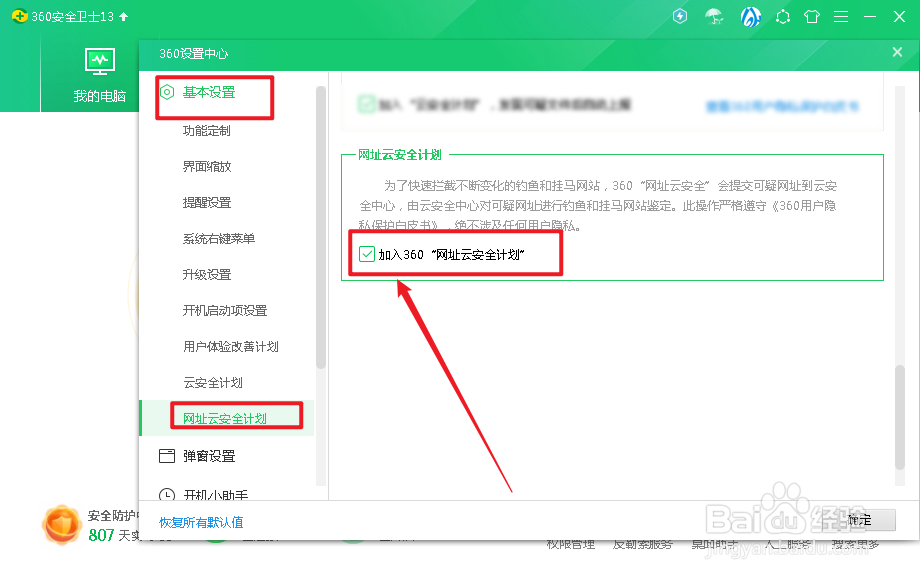
Task: Expand the 基本设置 category
Action: pos(209,92)
